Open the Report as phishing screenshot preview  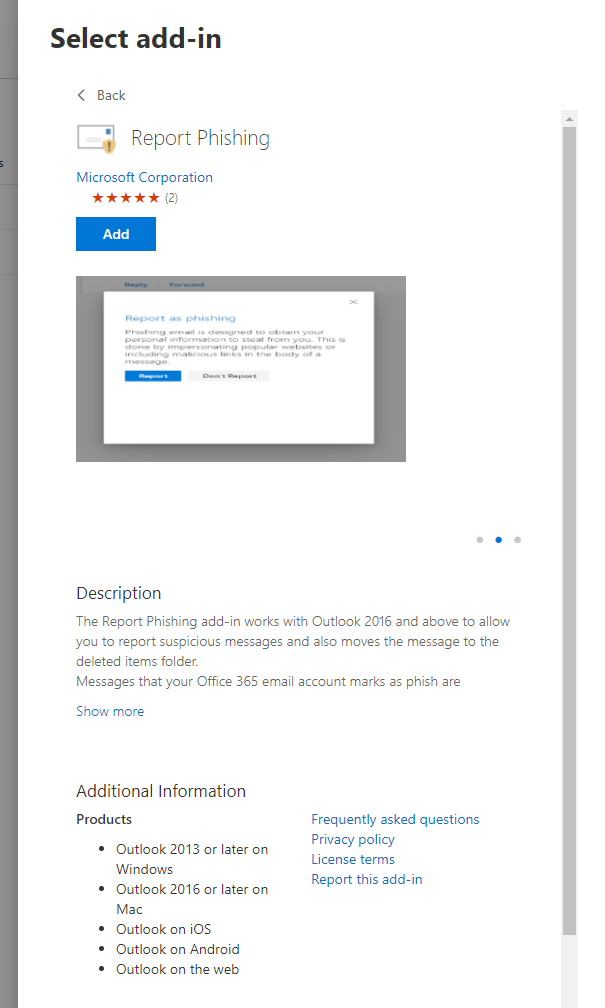coord(240,369)
